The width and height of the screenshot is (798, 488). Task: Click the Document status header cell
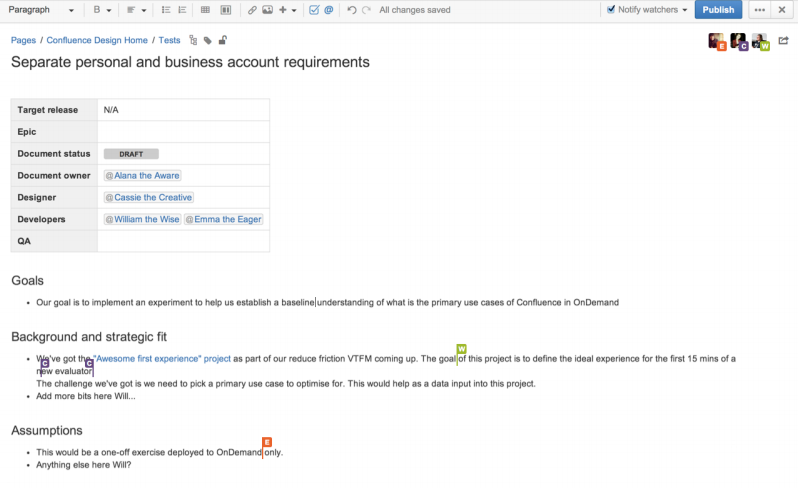(54, 154)
